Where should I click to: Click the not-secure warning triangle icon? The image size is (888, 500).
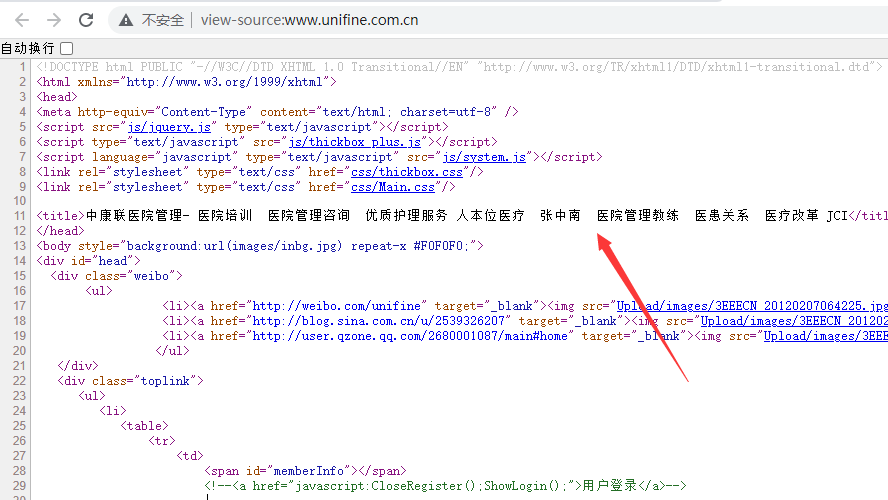pyautogui.click(x=126, y=20)
